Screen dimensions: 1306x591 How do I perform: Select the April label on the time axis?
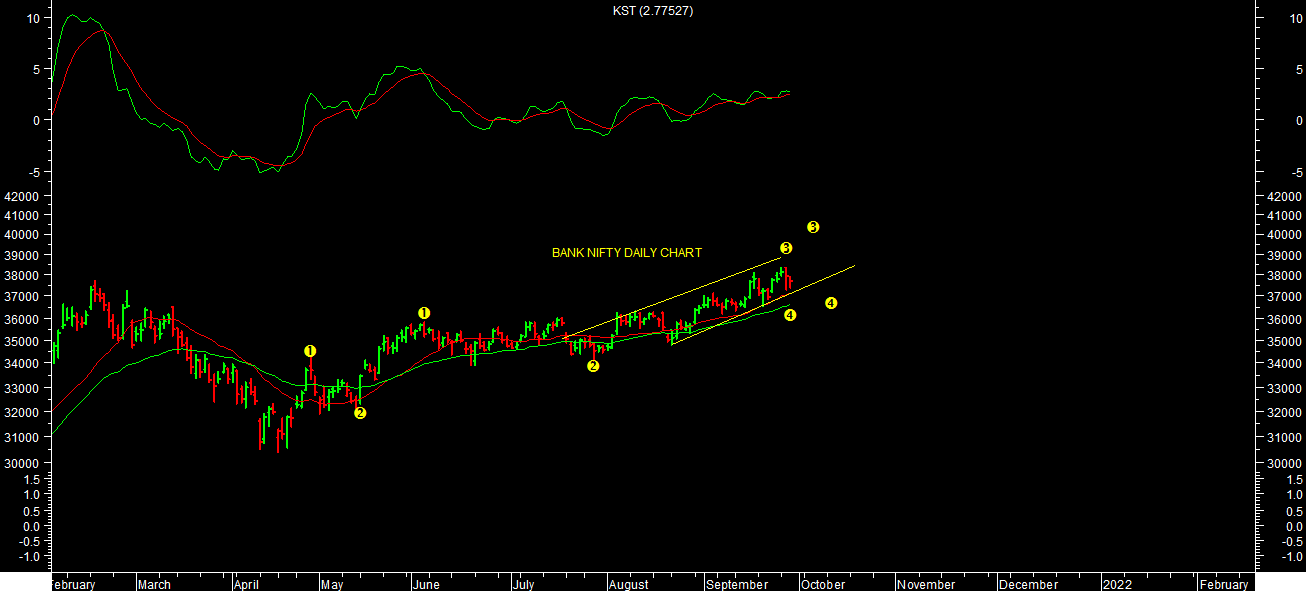pyautogui.click(x=248, y=584)
